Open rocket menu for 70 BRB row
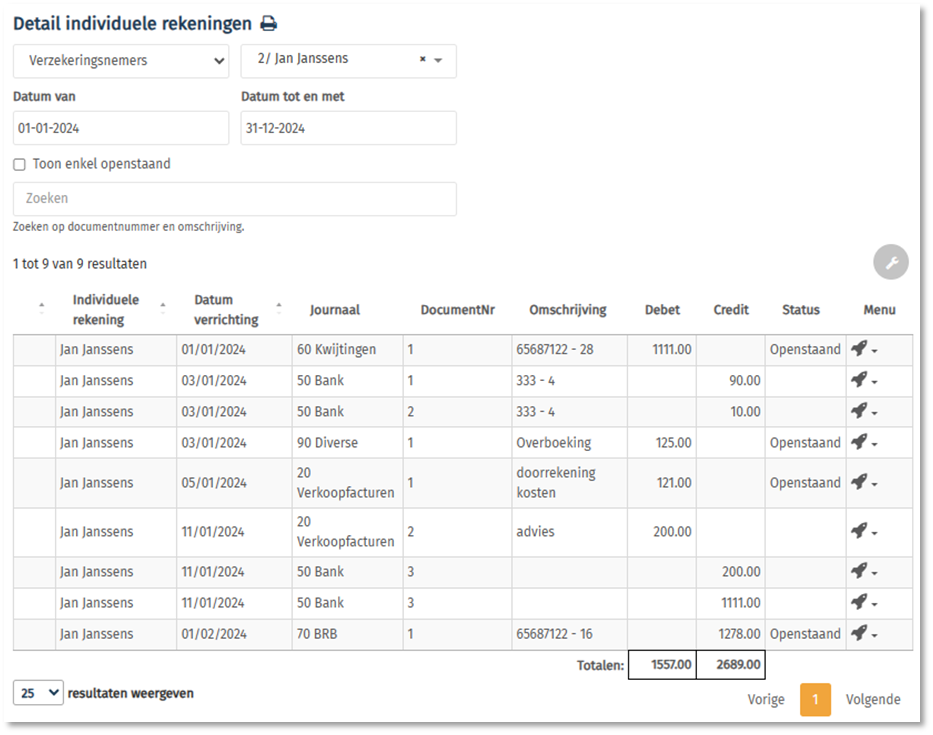Image resolution: width=933 pixels, height=735 pixels. click(x=863, y=634)
